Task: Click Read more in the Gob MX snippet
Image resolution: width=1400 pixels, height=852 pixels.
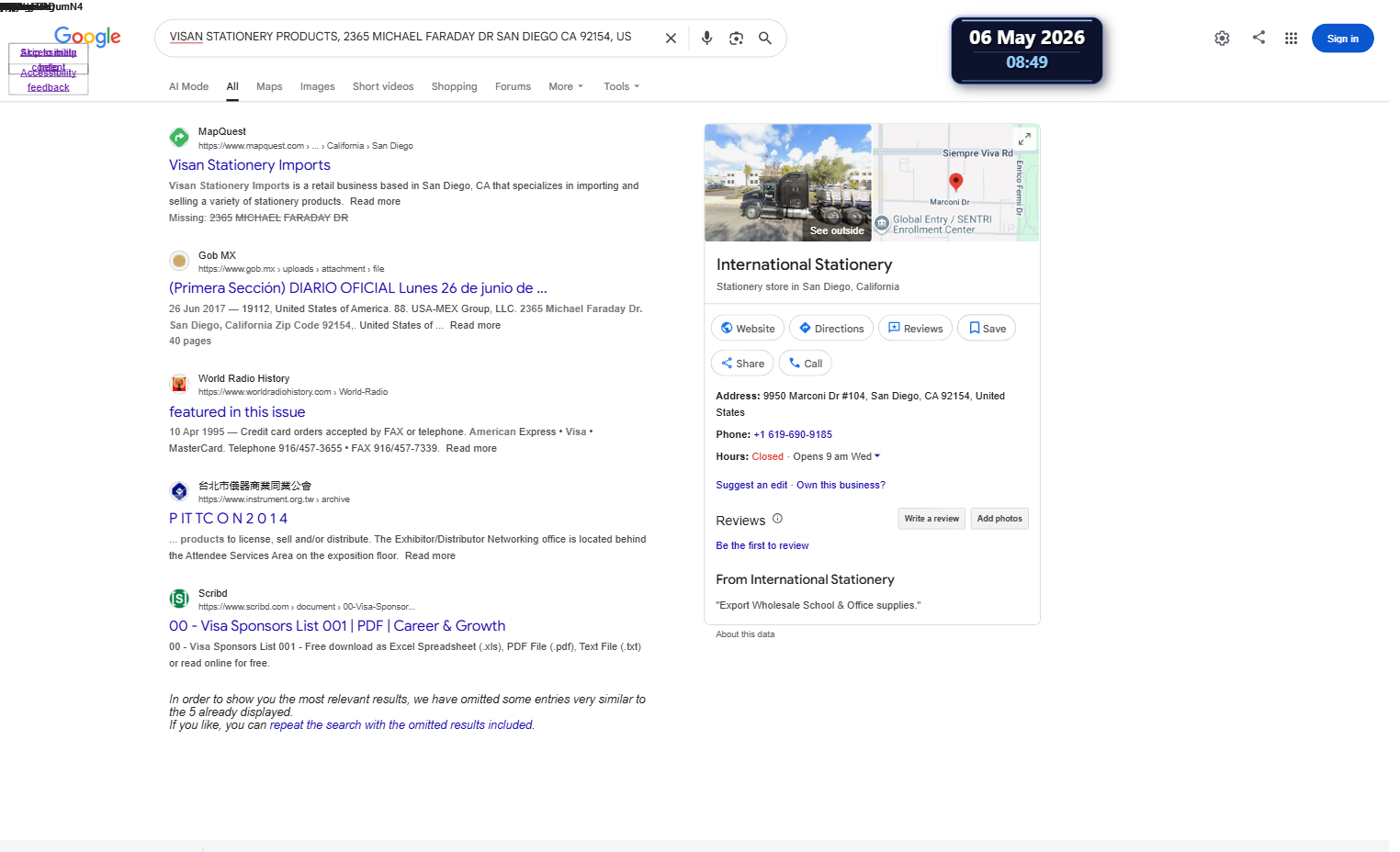Action: (475, 325)
